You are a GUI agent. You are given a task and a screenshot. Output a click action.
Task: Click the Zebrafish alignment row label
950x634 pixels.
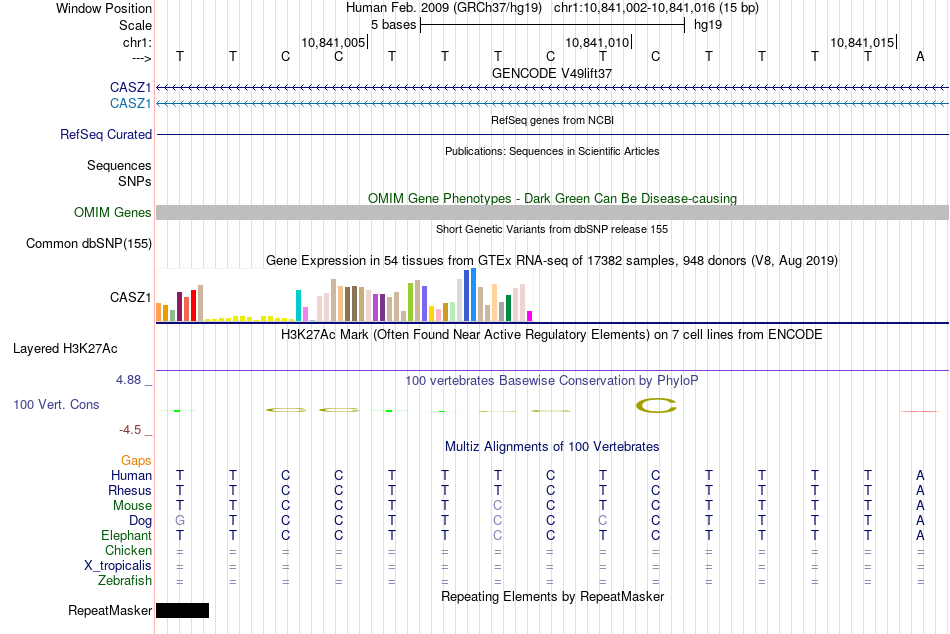click(125, 580)
